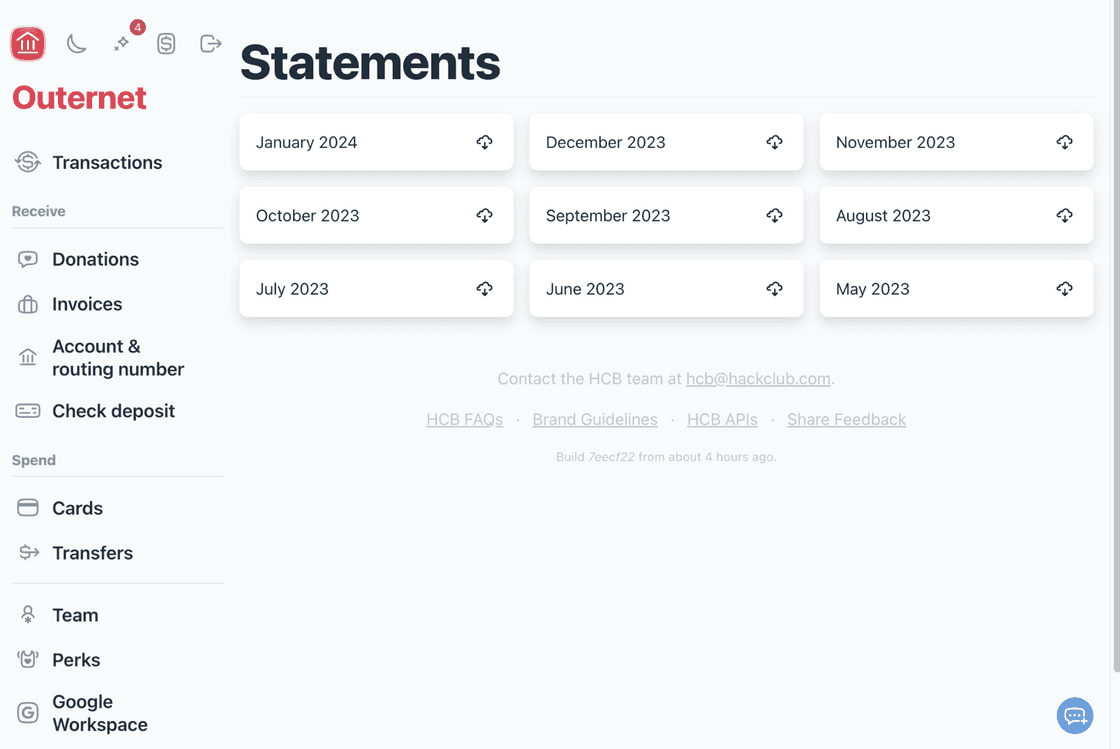Open Transactions in the sidebar
The image size is (1120, 749).
[x=107, y=163]
